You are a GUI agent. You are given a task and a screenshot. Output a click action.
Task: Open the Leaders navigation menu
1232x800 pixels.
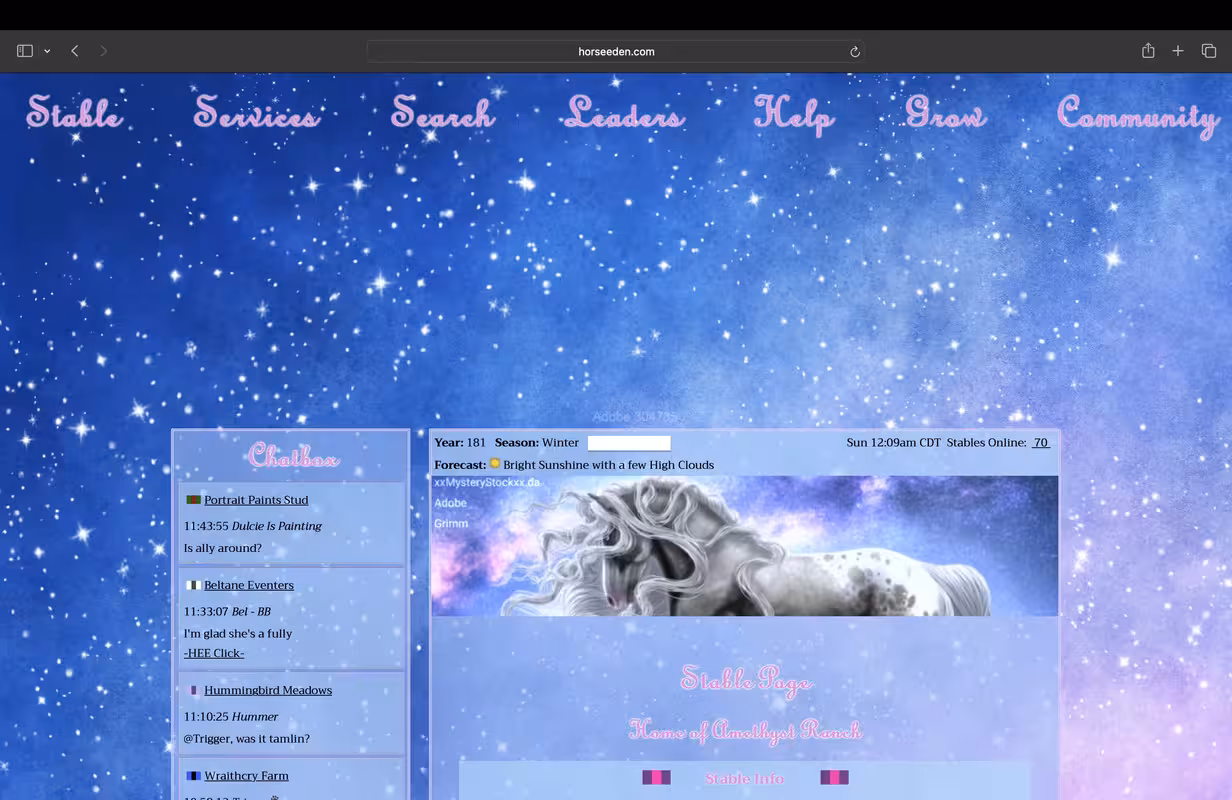(625, 112)
